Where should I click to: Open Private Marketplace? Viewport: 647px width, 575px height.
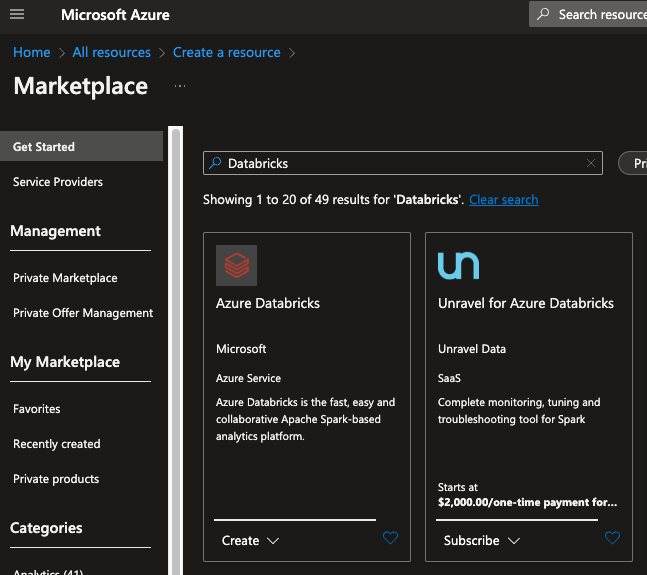click(x=65, y=278)
